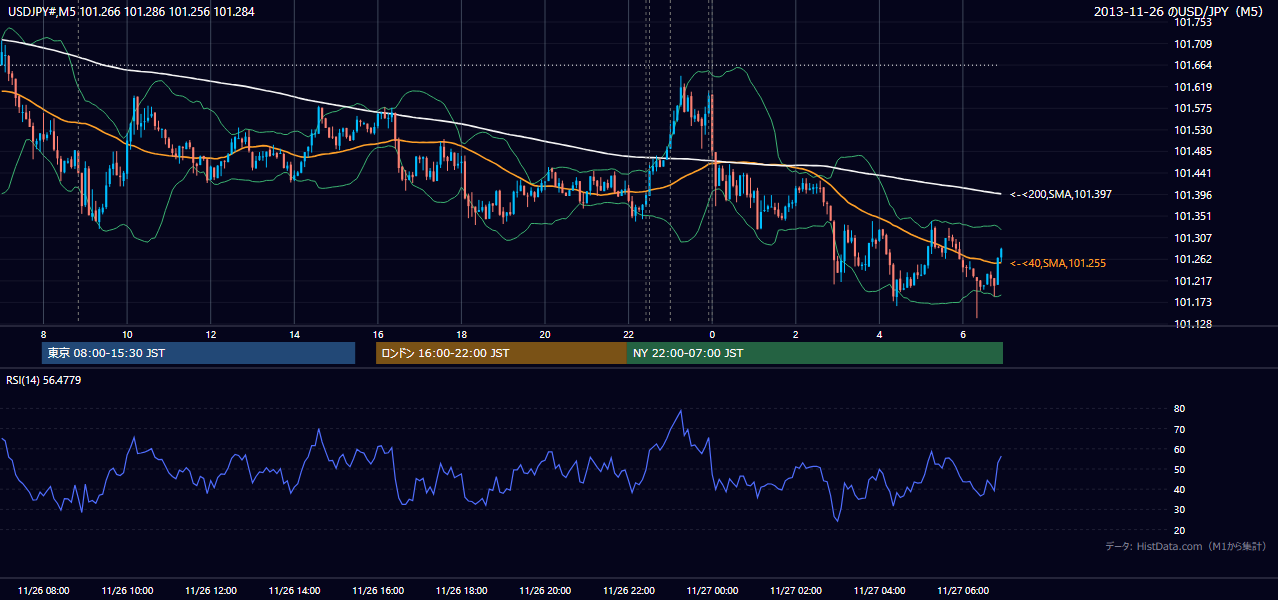Click RSI level 70 on the scale
1278x600 pixels.
click(1179, 429)
